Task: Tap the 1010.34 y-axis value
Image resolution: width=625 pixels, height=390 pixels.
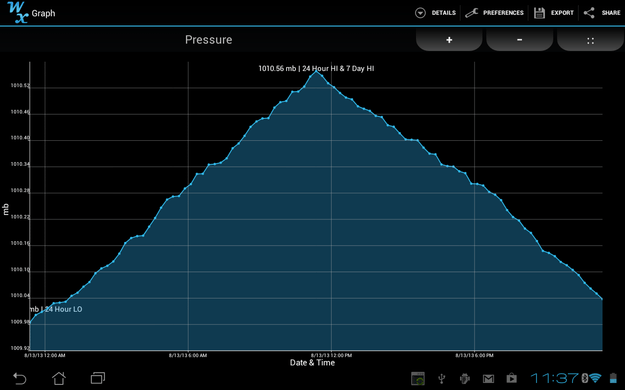Action: (20, 164)
